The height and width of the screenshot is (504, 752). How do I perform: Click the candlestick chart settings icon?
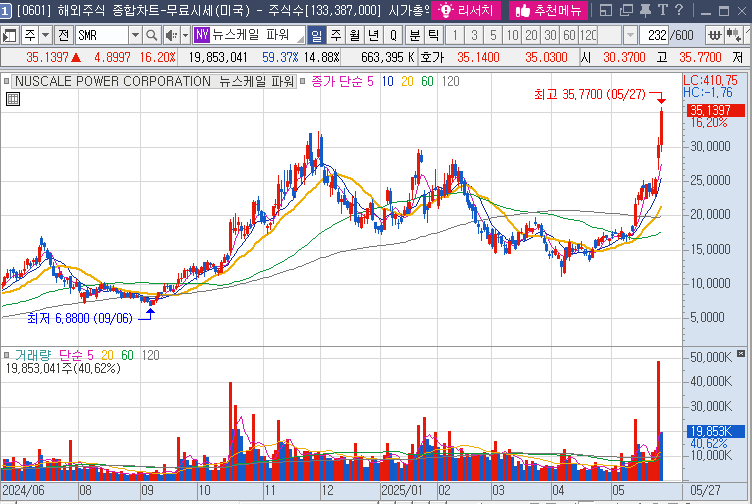(733, 35)
